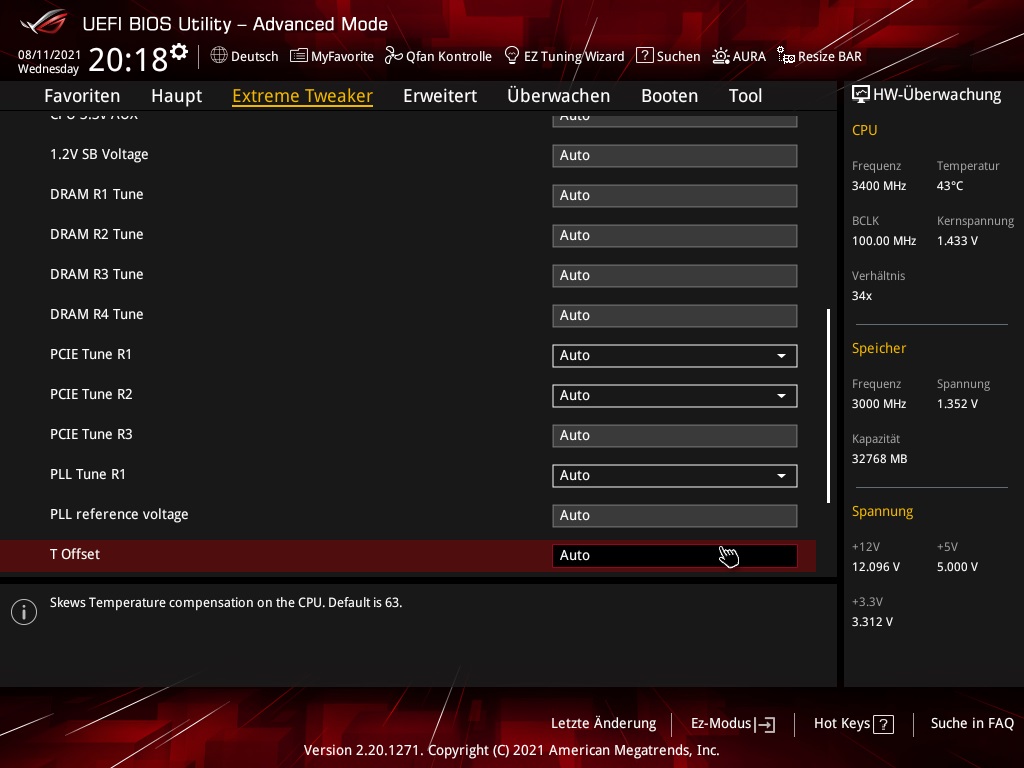Click the DRAM R1 Tune field

[675, 196]
